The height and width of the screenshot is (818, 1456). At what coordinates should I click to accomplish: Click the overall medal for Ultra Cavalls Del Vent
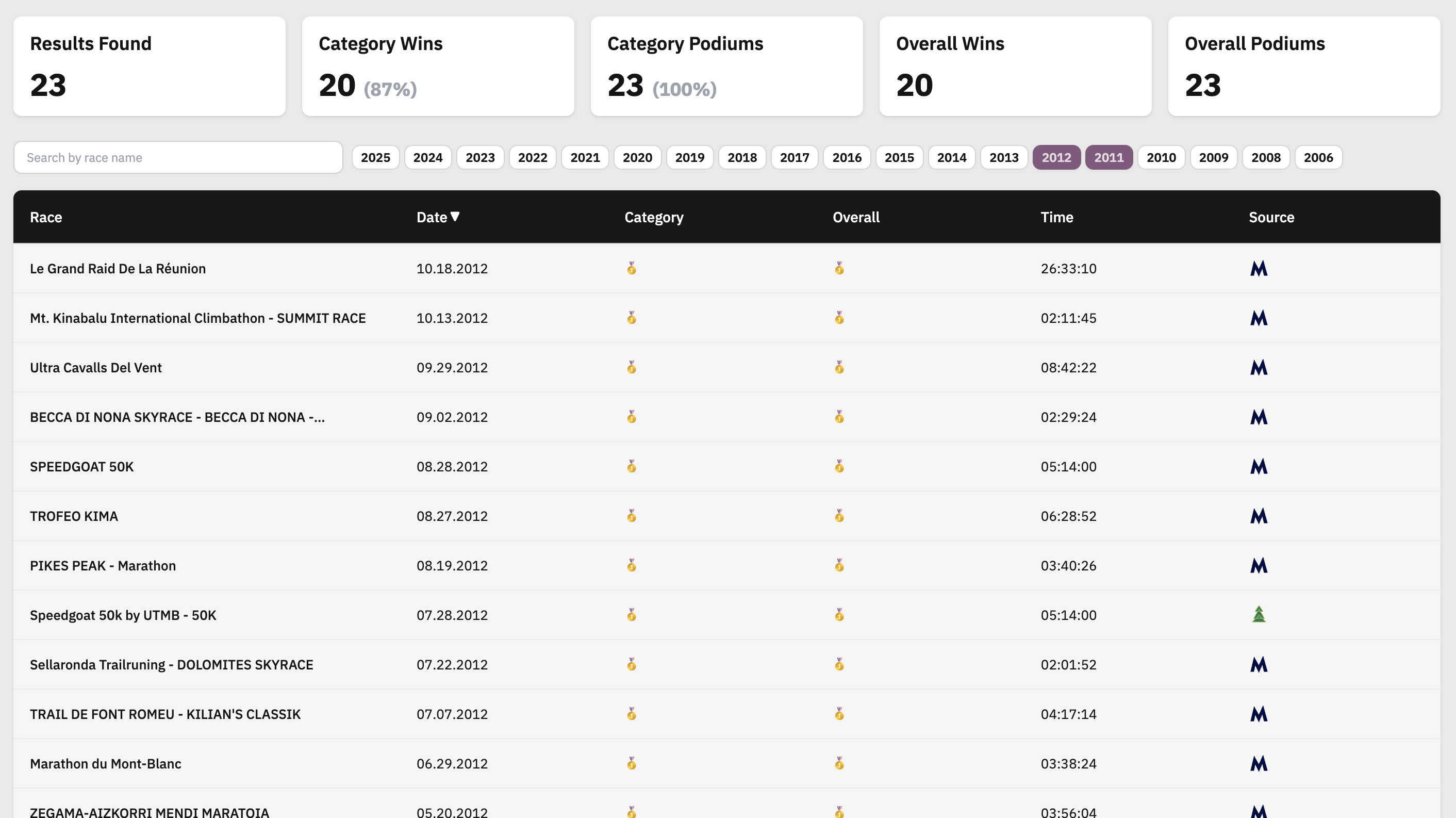point(839,367)
